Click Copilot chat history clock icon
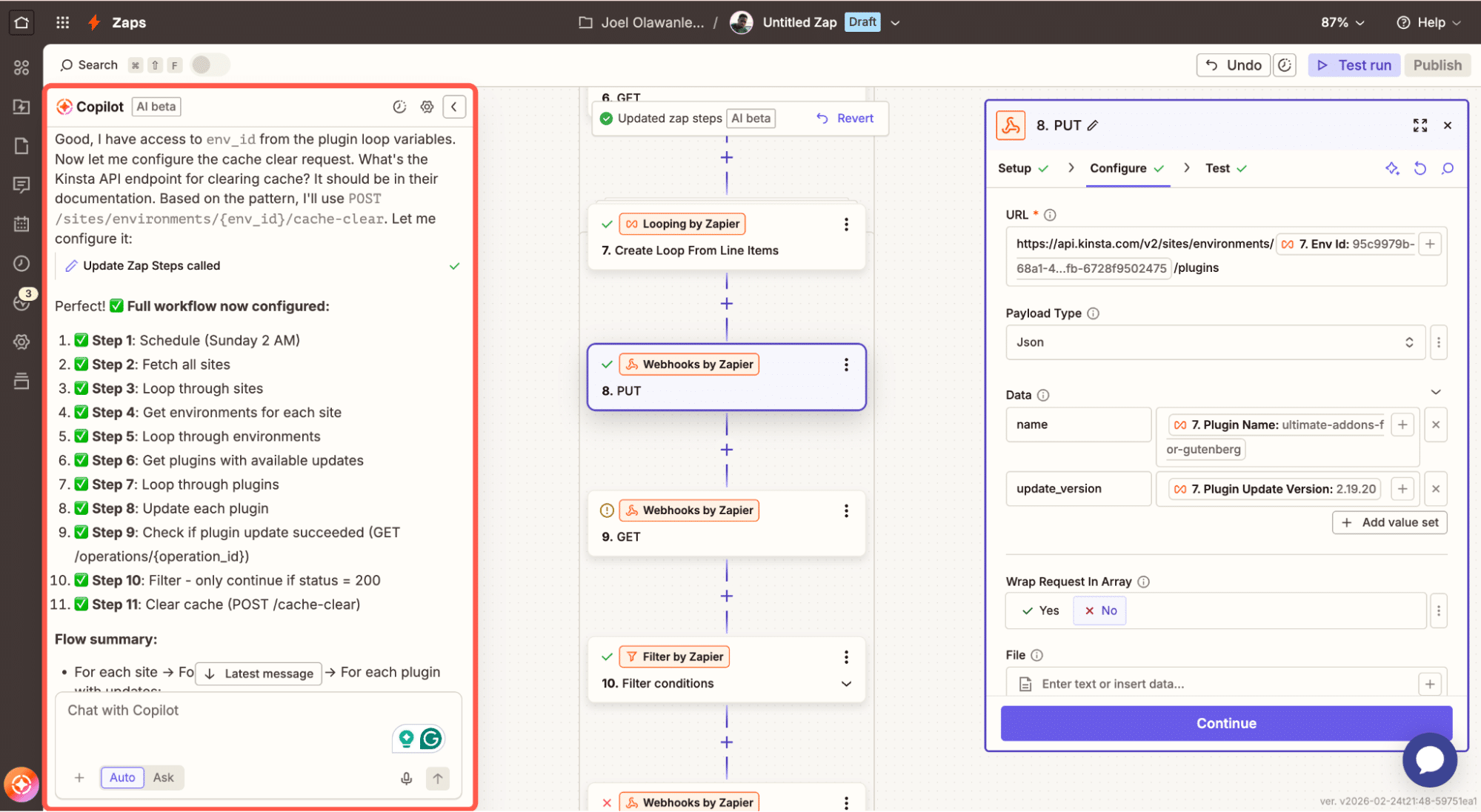Image resolution: width=1481 pixels, height=812 pixels. [399, 107]
